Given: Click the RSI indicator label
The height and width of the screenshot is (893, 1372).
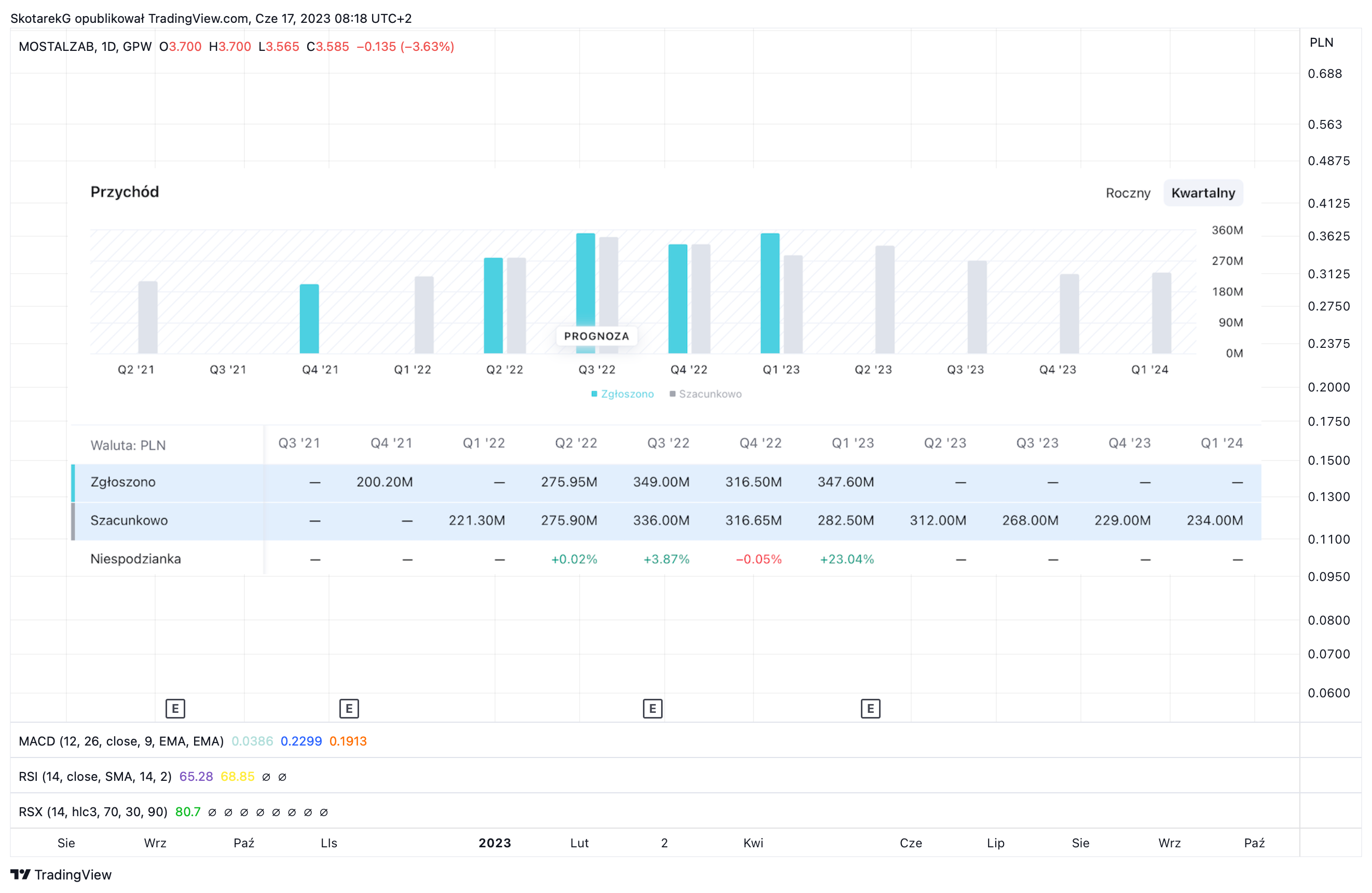Looking at the screenshot, I should [x=95, y=777].
